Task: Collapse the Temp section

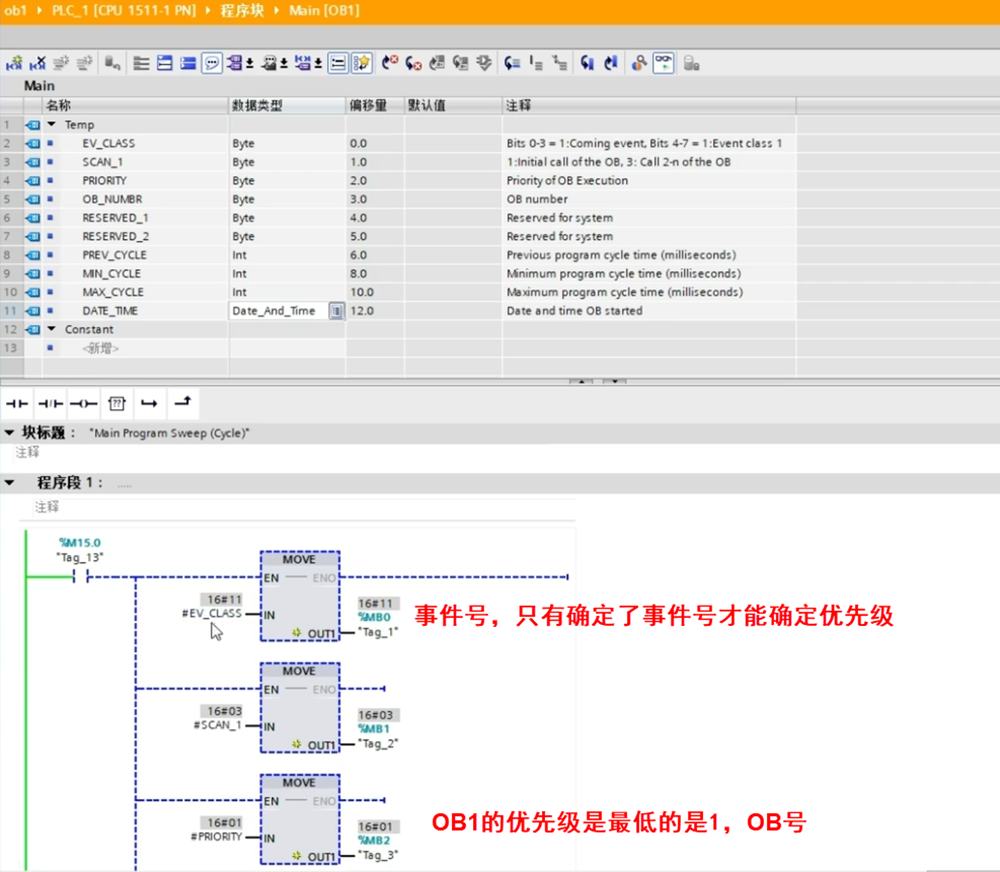Action: 52,125
